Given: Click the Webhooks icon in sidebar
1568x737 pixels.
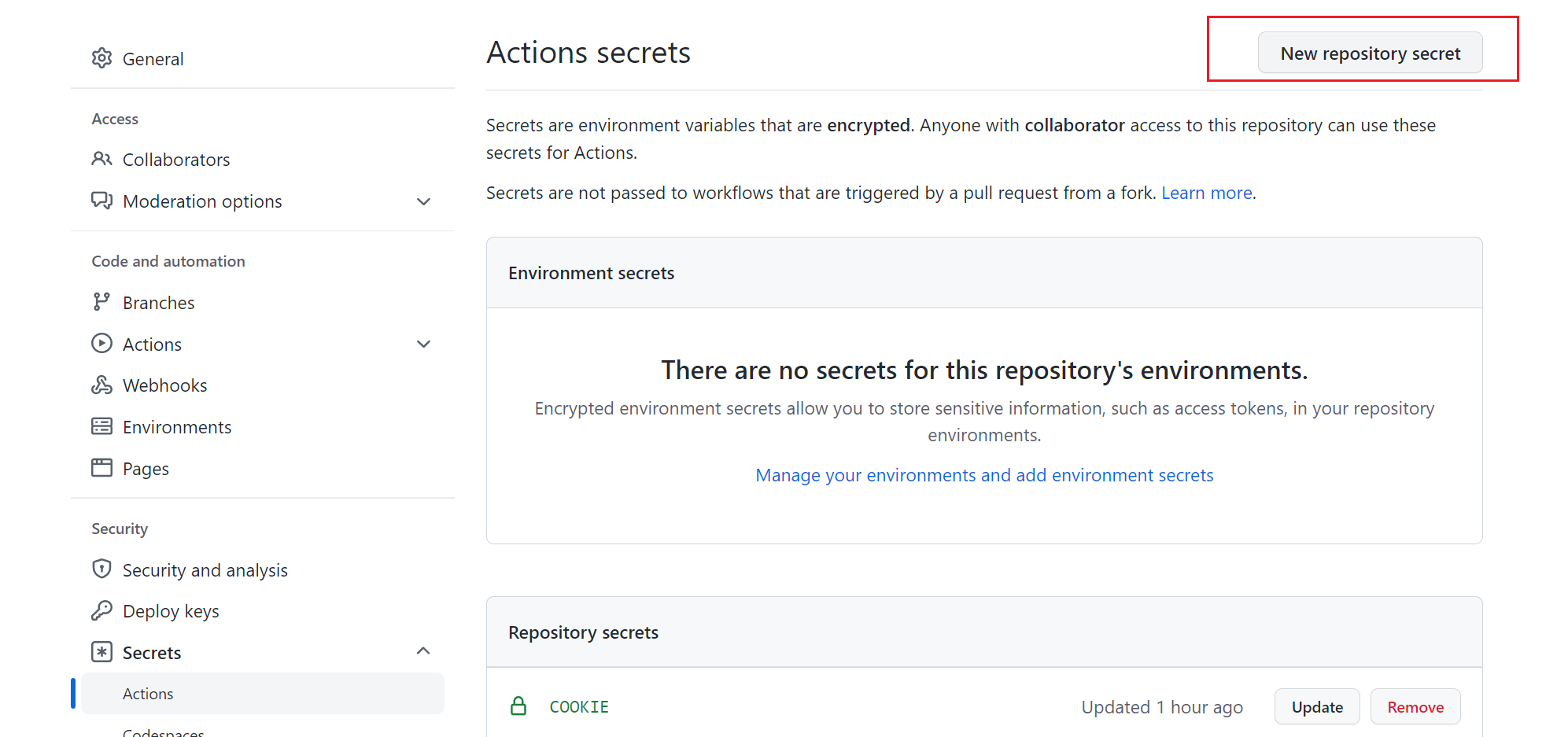Looking at the screenshot, I should [101, 385].
